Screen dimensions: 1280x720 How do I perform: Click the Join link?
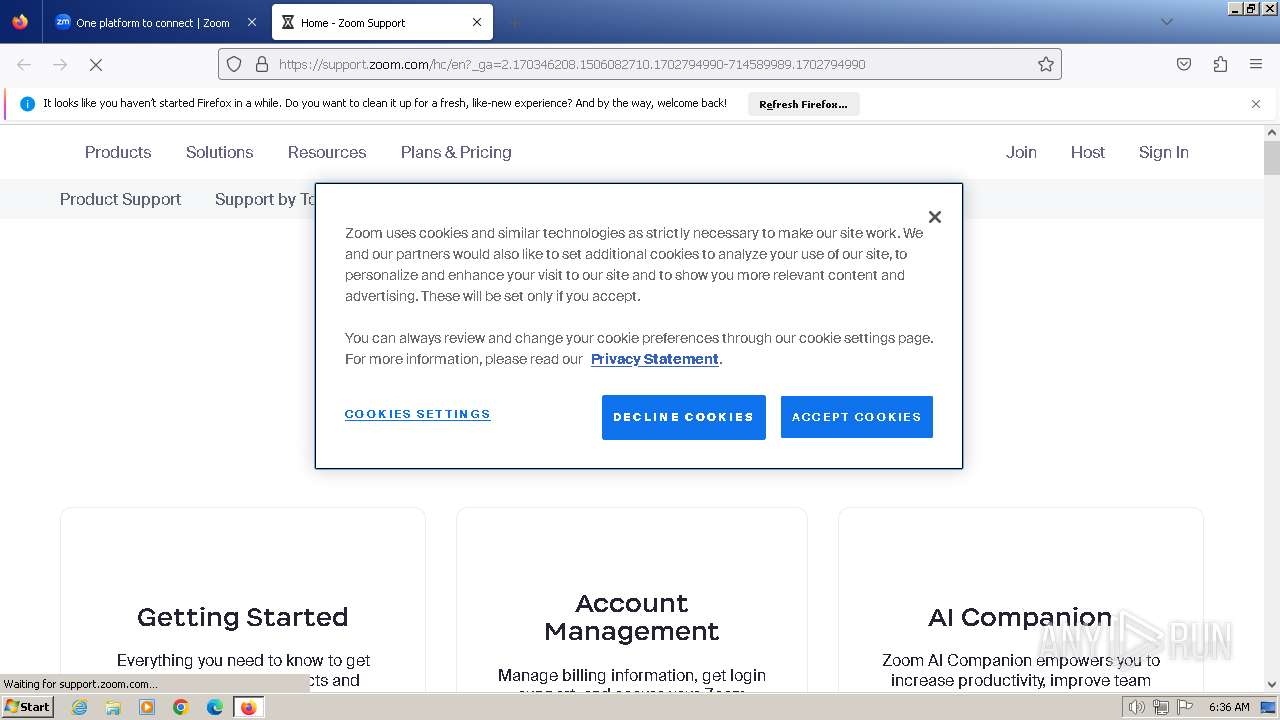coord(1021,152)
